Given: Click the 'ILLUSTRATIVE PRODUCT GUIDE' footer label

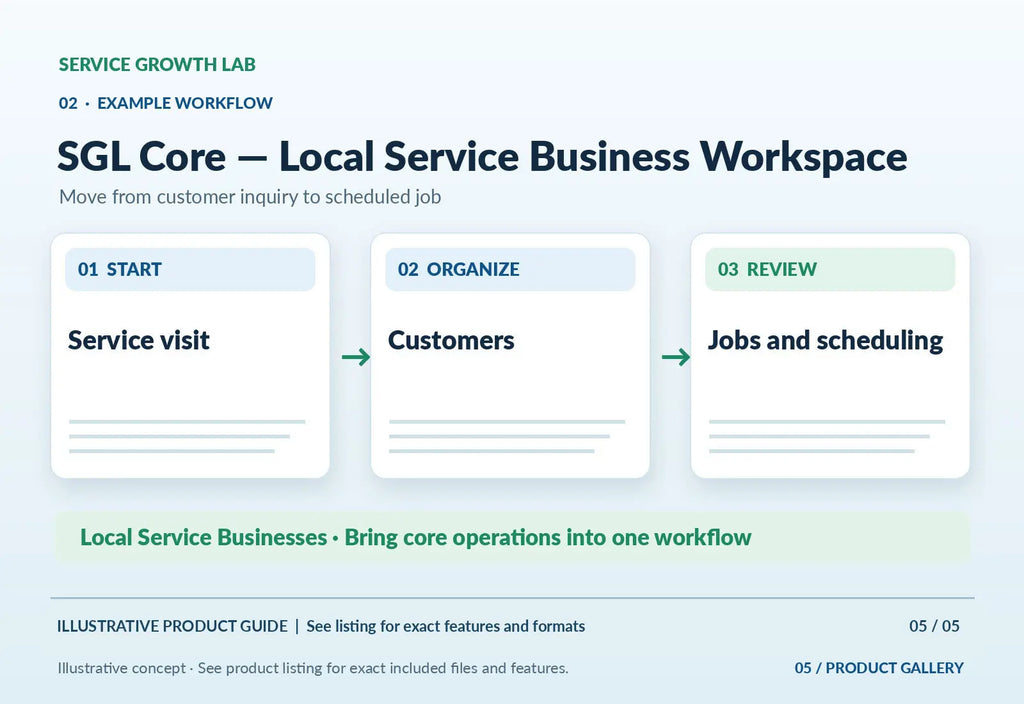Looking at the screenshot, I should pos(172,626).
